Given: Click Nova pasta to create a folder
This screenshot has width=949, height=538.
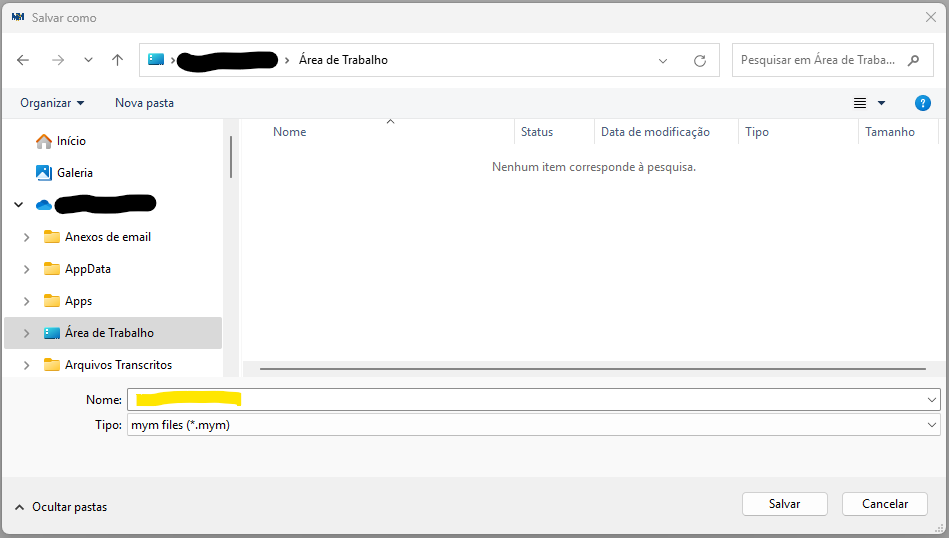Looking at the screenshot, I should coord(144,103).
